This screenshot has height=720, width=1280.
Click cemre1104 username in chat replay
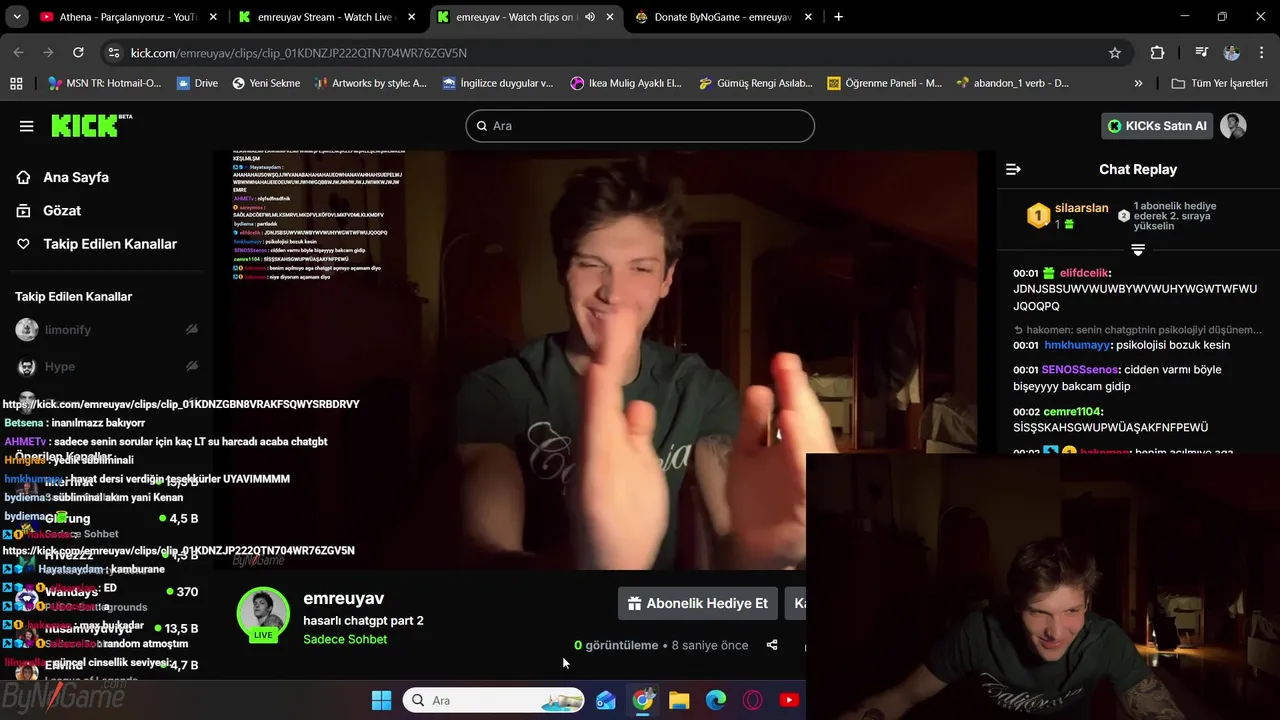point(1073,411)
